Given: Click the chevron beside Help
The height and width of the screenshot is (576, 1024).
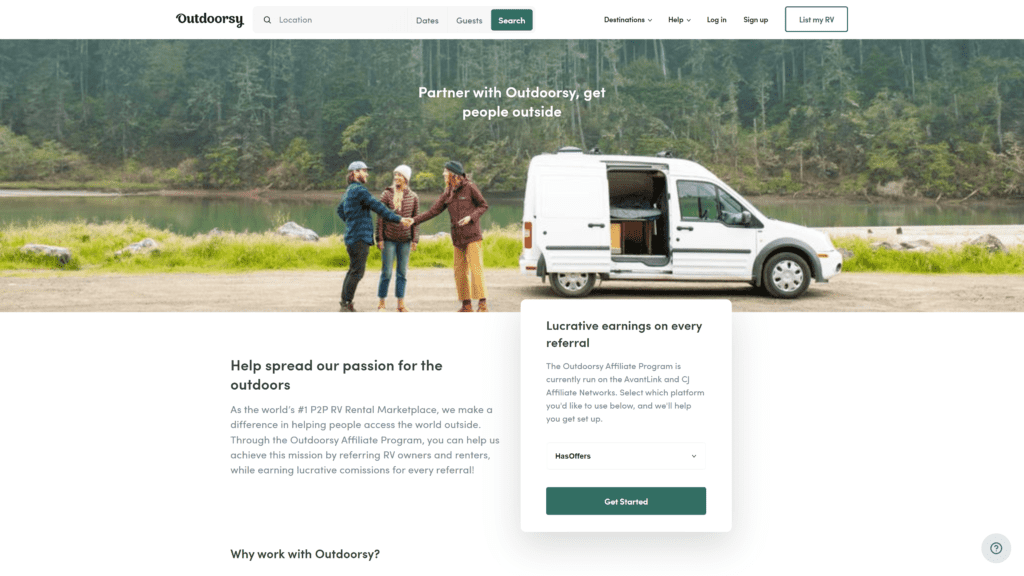Looking at the screenshot, I should tap(688, 20).
